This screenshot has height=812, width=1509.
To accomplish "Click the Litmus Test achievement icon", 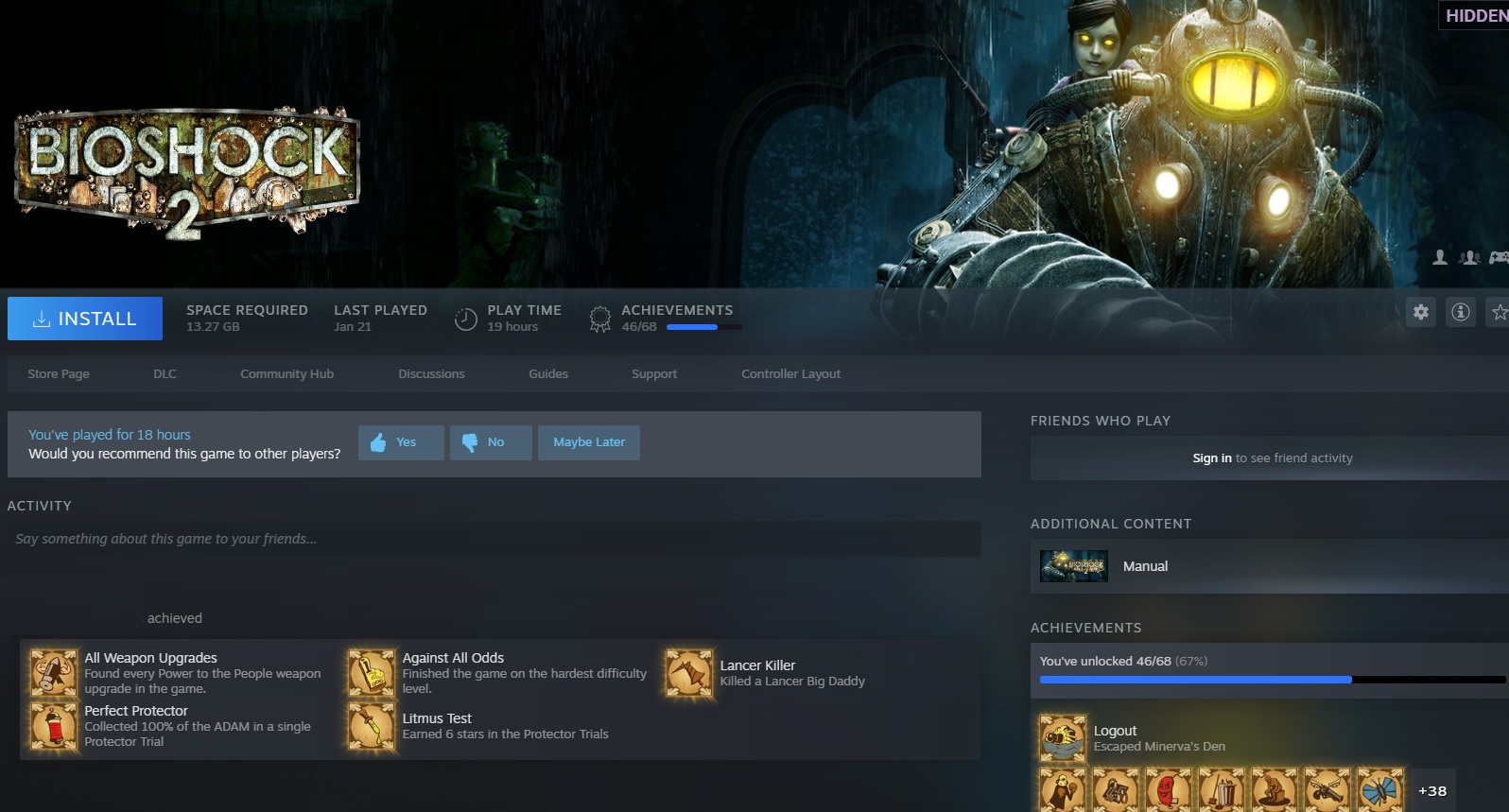I will pyautogui.click(x=372, y=726).
